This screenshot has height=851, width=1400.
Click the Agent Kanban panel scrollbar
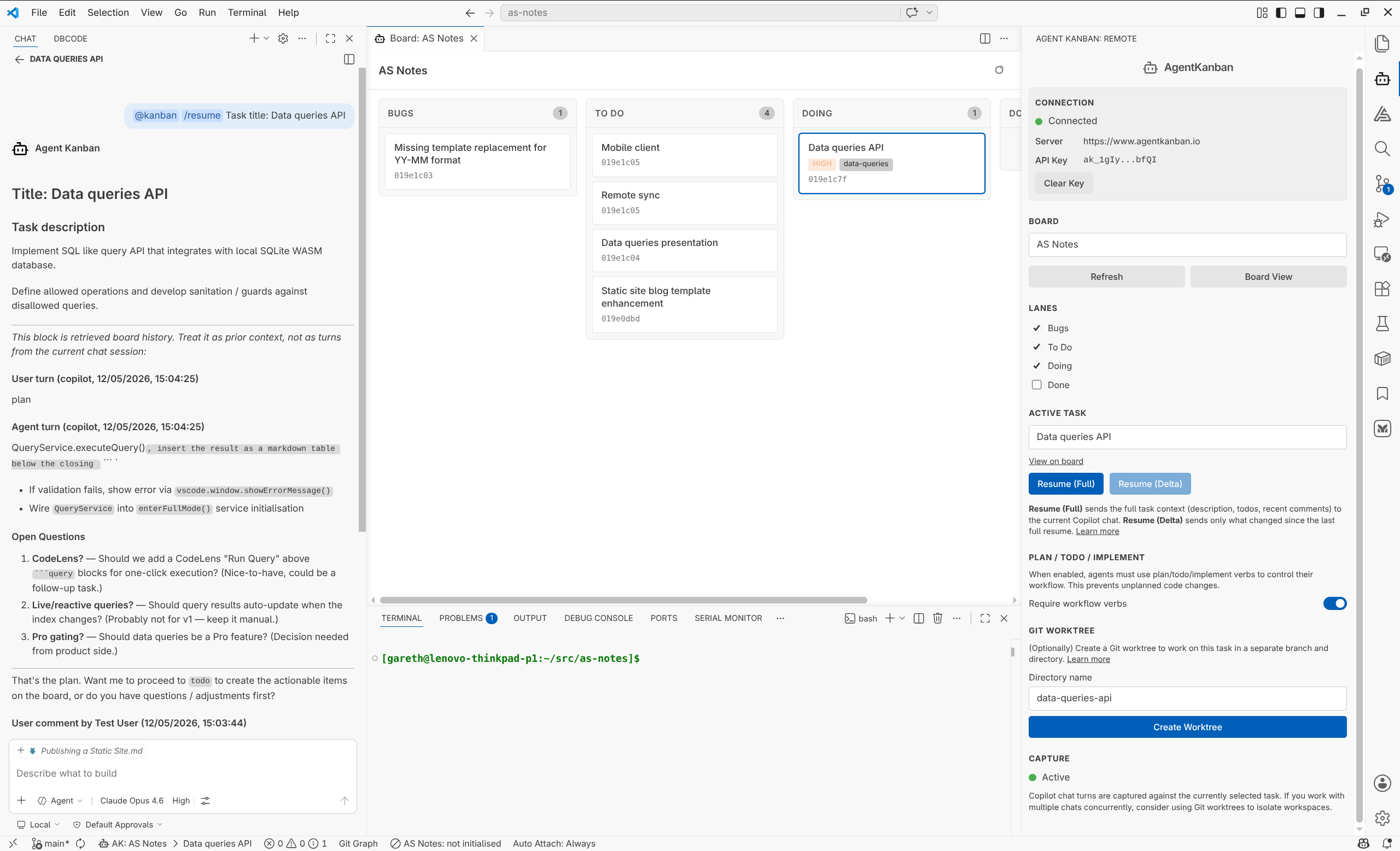[x=1358, y=444]
